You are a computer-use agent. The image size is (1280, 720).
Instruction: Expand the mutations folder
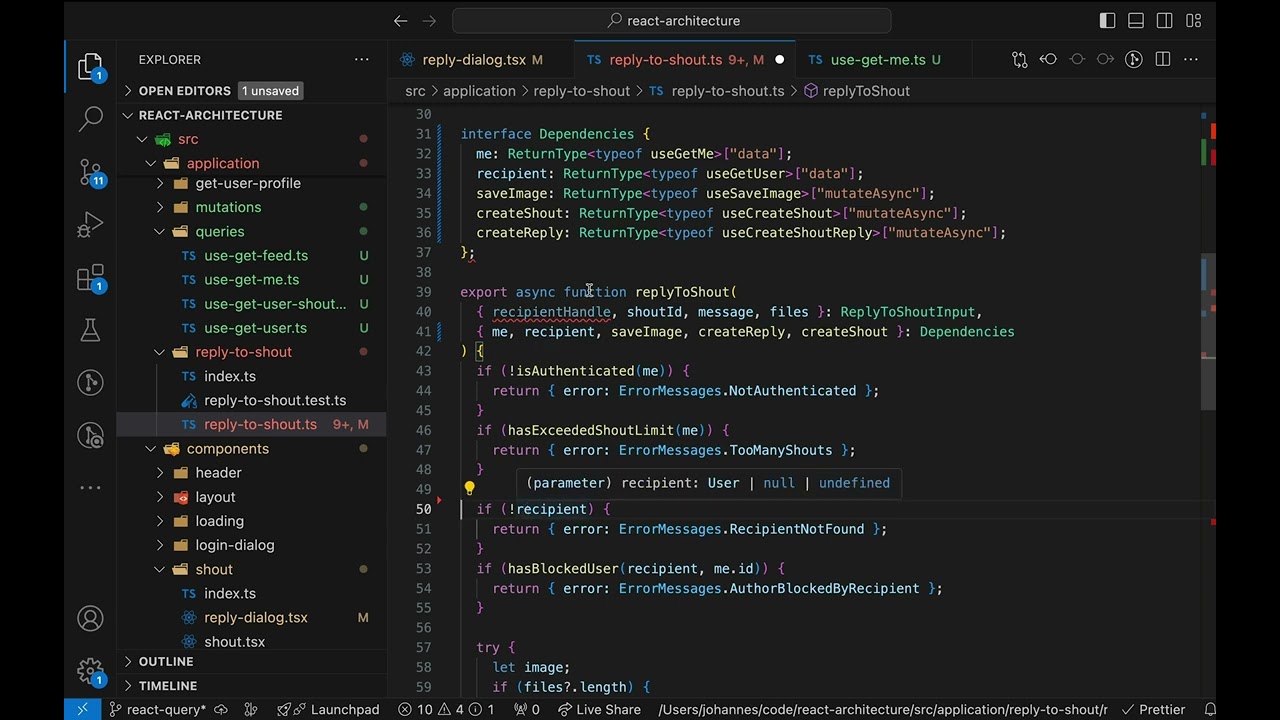[160, 207]
